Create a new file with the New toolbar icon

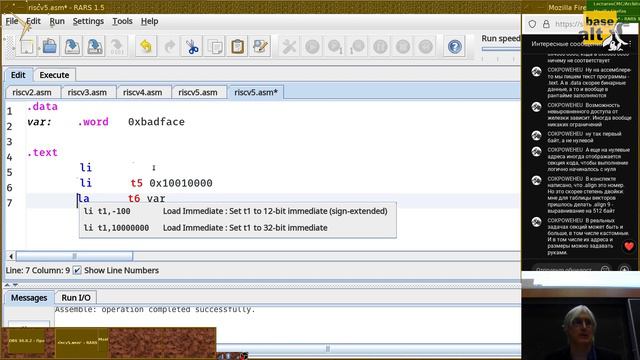click(27, 47)
